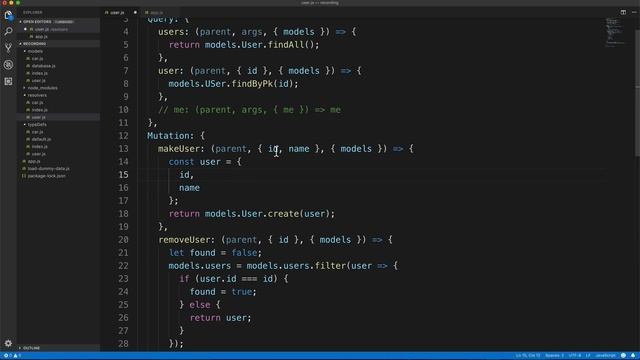Open user.js in typeDefs folder
Viewport: 640px width, 360px height.
point(38,154)
